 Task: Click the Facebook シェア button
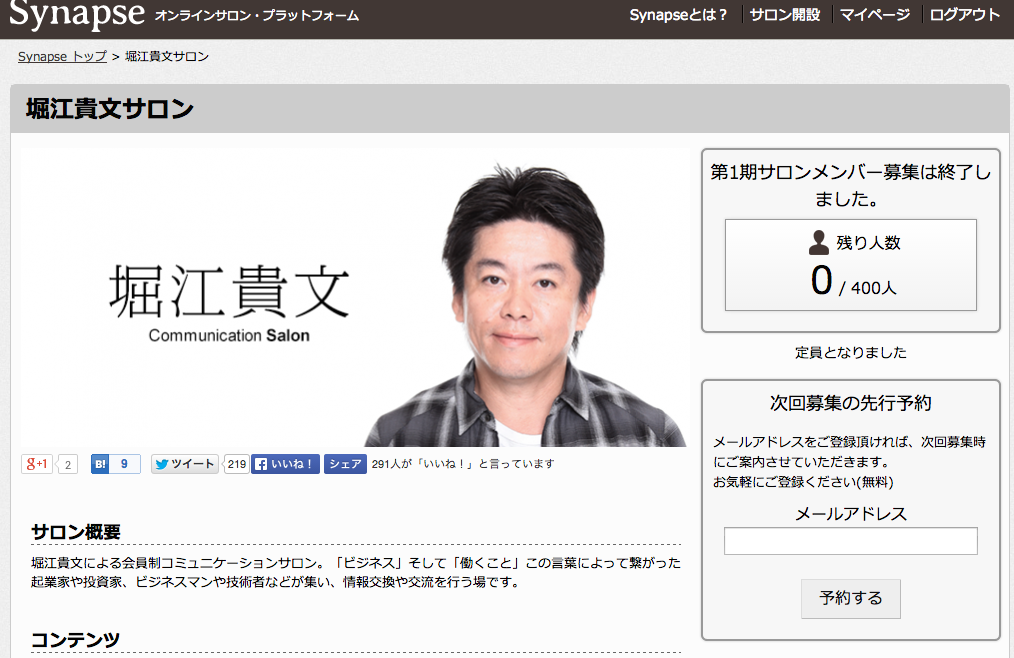coord(345,464)
